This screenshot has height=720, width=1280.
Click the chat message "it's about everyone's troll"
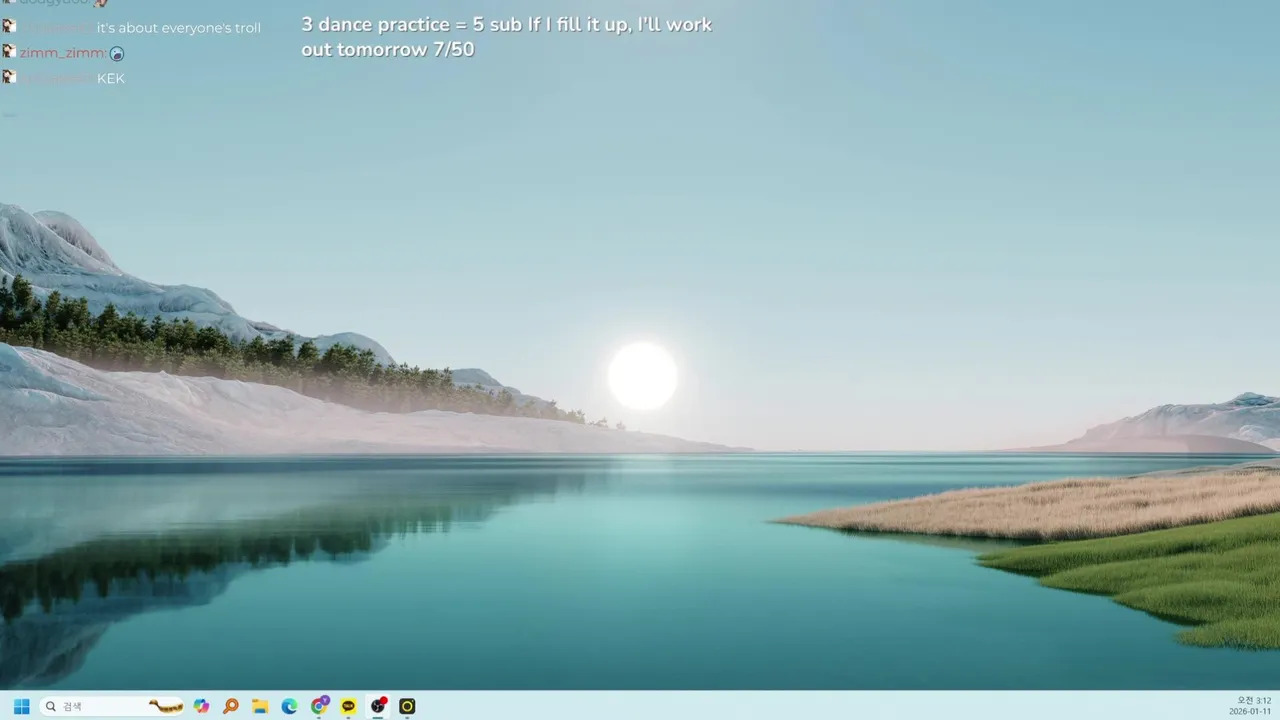[179, 28]
